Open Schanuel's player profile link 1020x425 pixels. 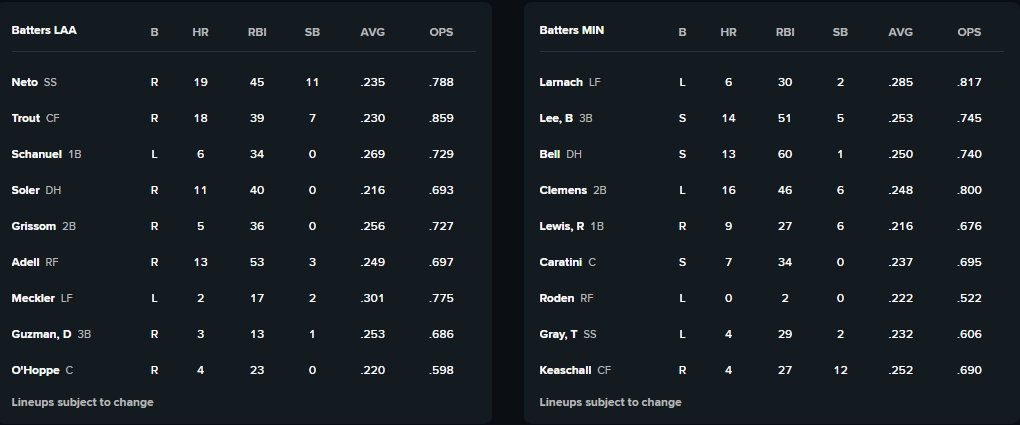coord(36,154)
